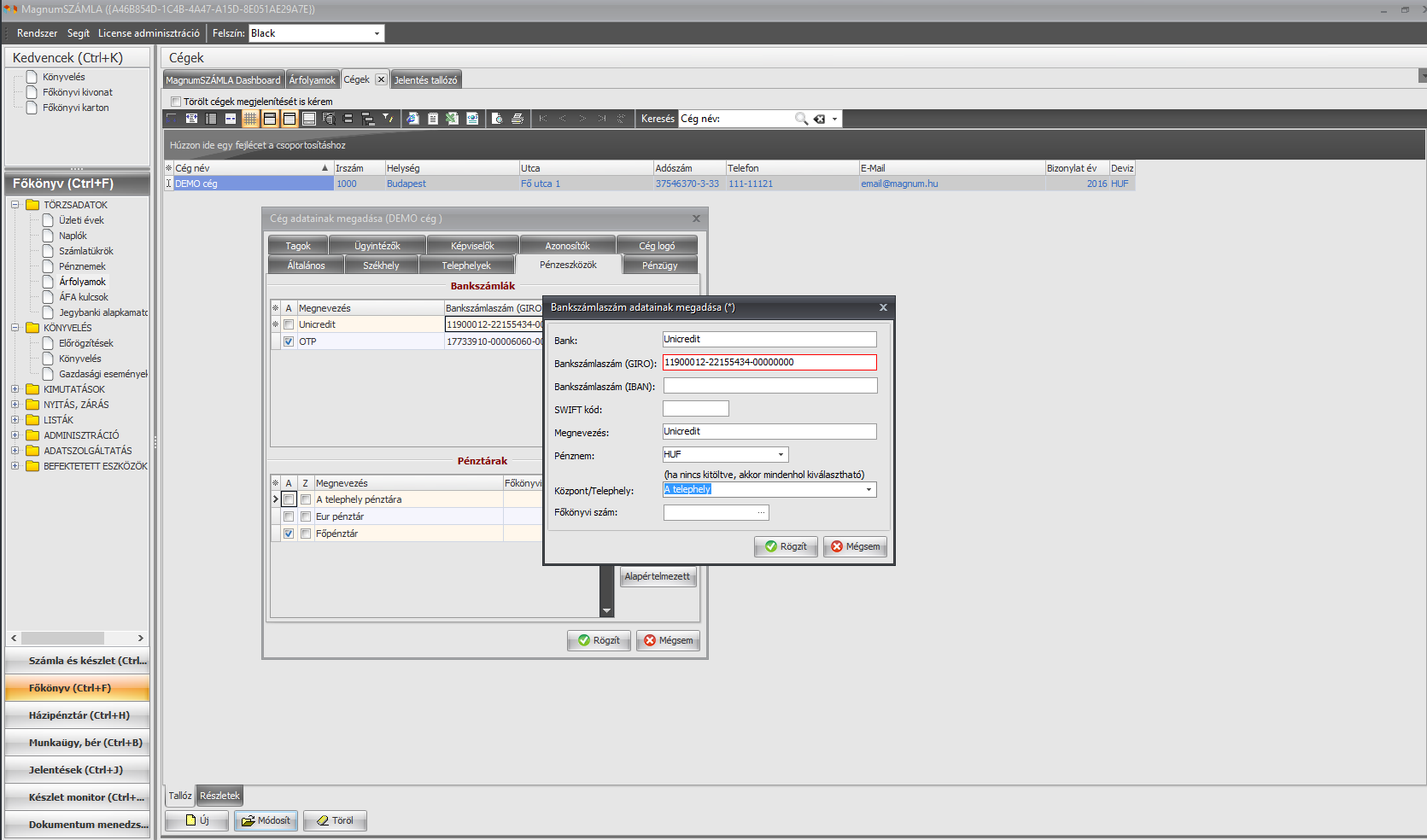Click the print preview toolbar icon
1427x840 pixels.
(498, 119)
